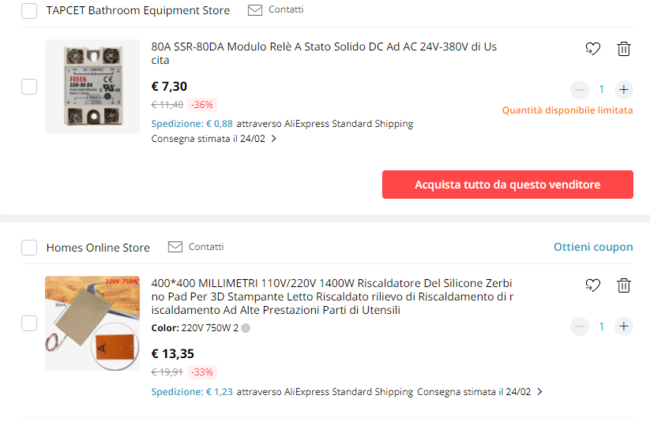This screenshot has width=650, height=429.
Task: Add SSR-80DA relay to wishlist heart
Action: point(592,49)
